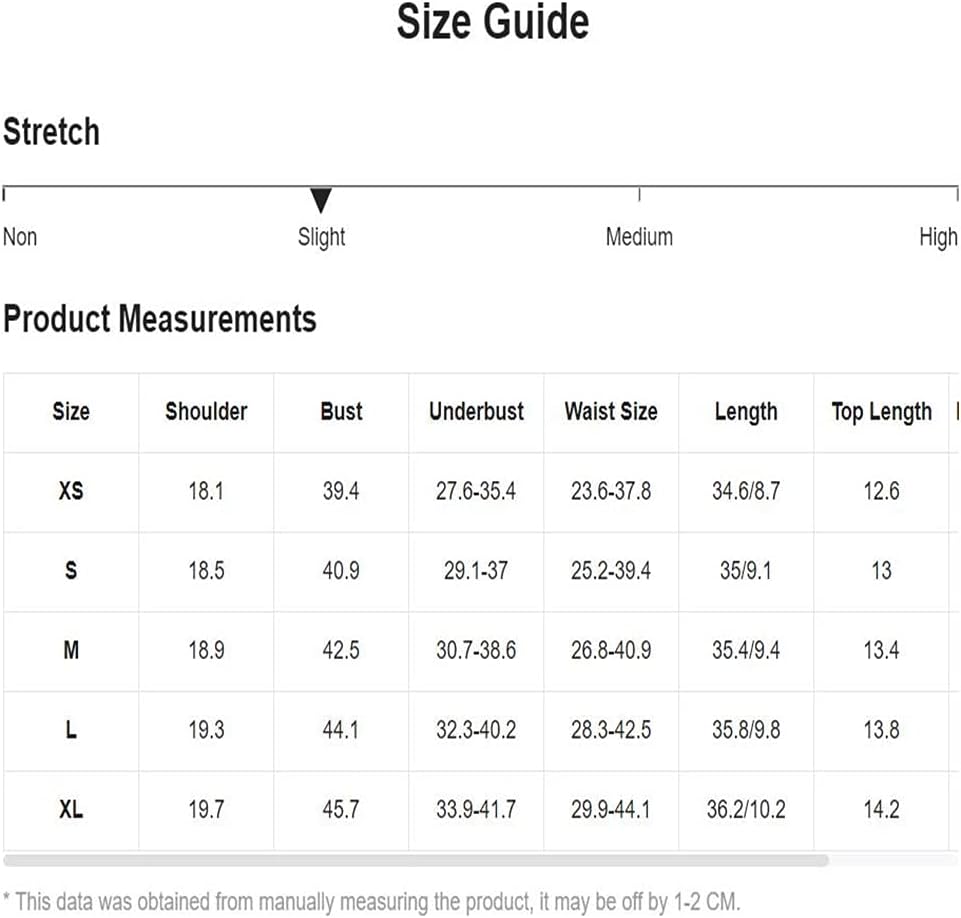Click the Slight stretch triangle marker

(321, 200)
